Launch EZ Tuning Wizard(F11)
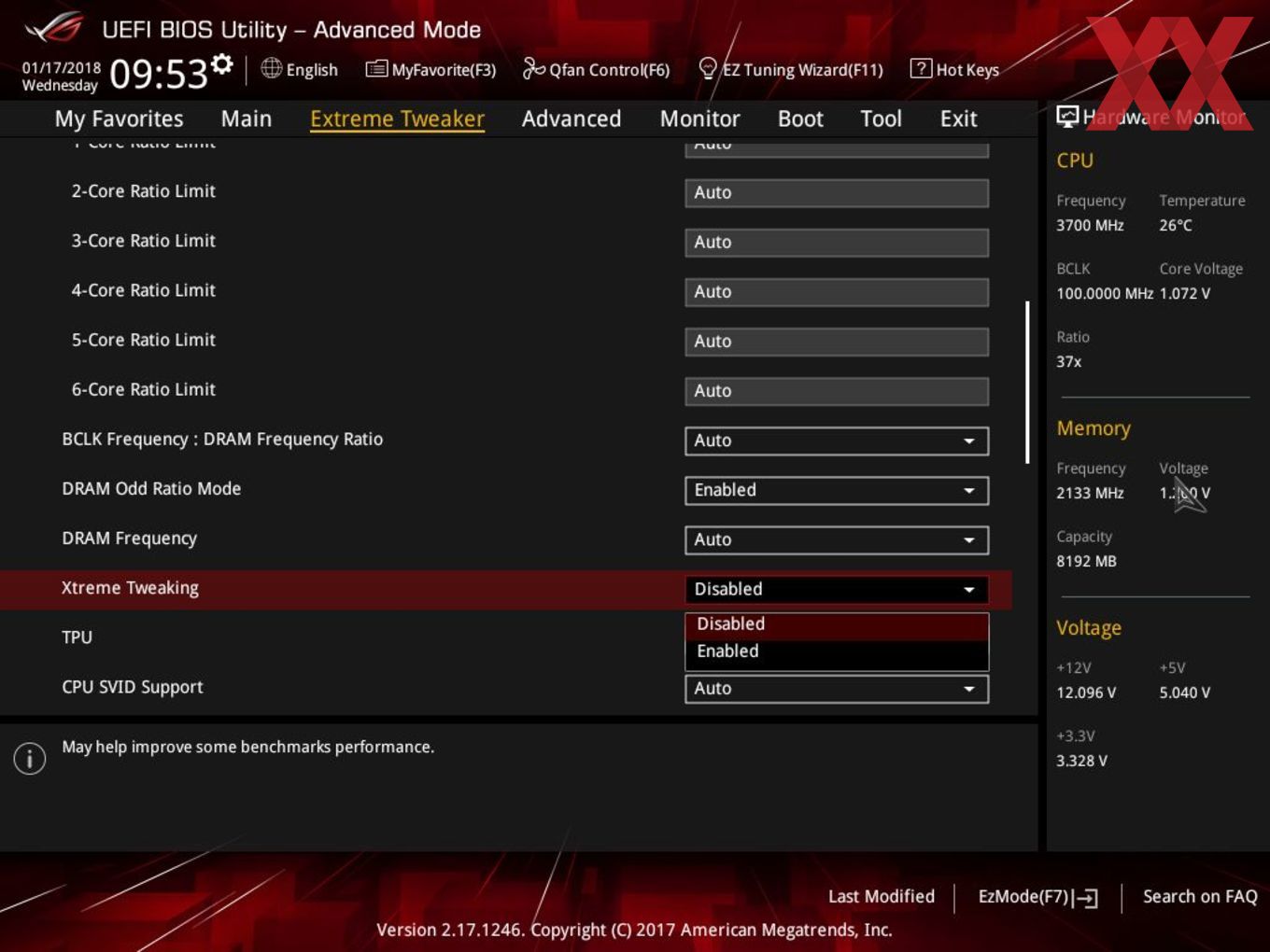The height and width of the screenshot is (952, 1270). tap(791, 69)
